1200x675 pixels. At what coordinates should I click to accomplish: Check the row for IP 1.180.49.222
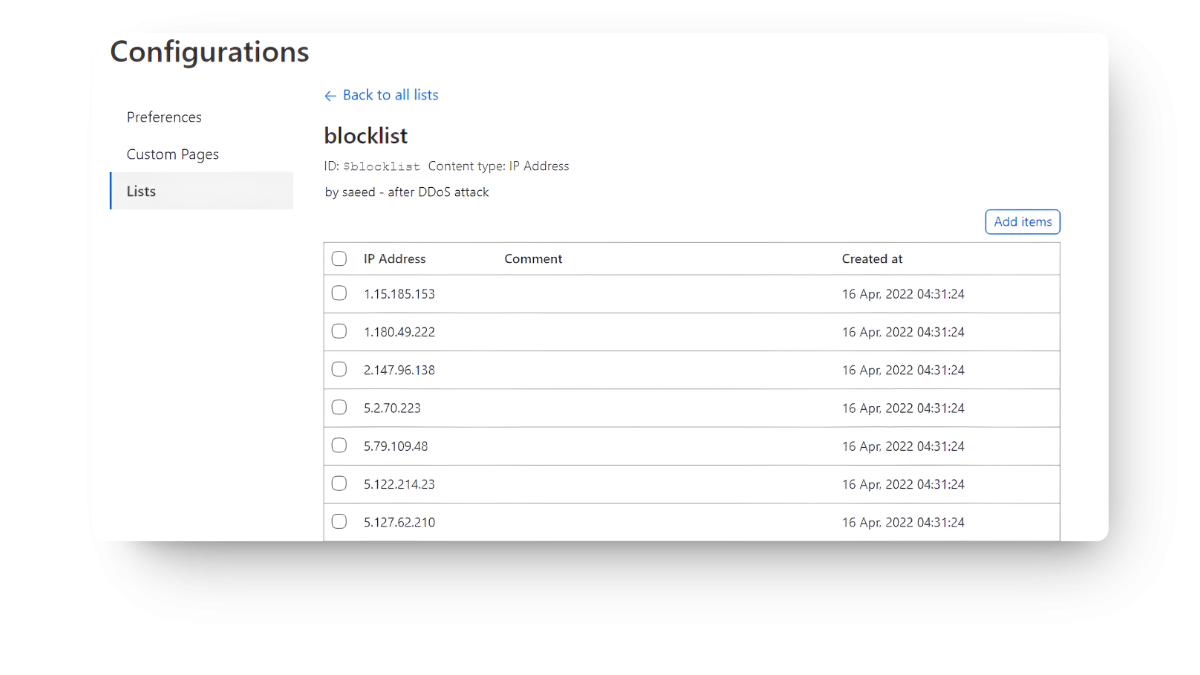(339, 331)
